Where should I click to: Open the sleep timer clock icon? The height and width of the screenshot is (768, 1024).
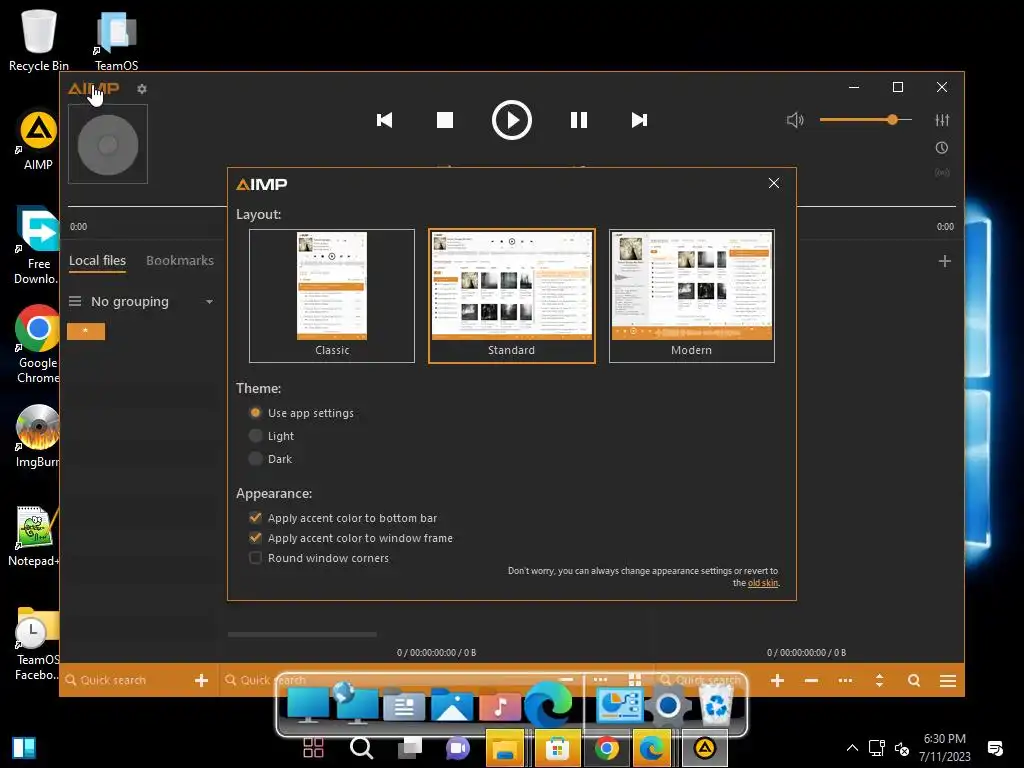pyautogui.click(x=942, y=148)
